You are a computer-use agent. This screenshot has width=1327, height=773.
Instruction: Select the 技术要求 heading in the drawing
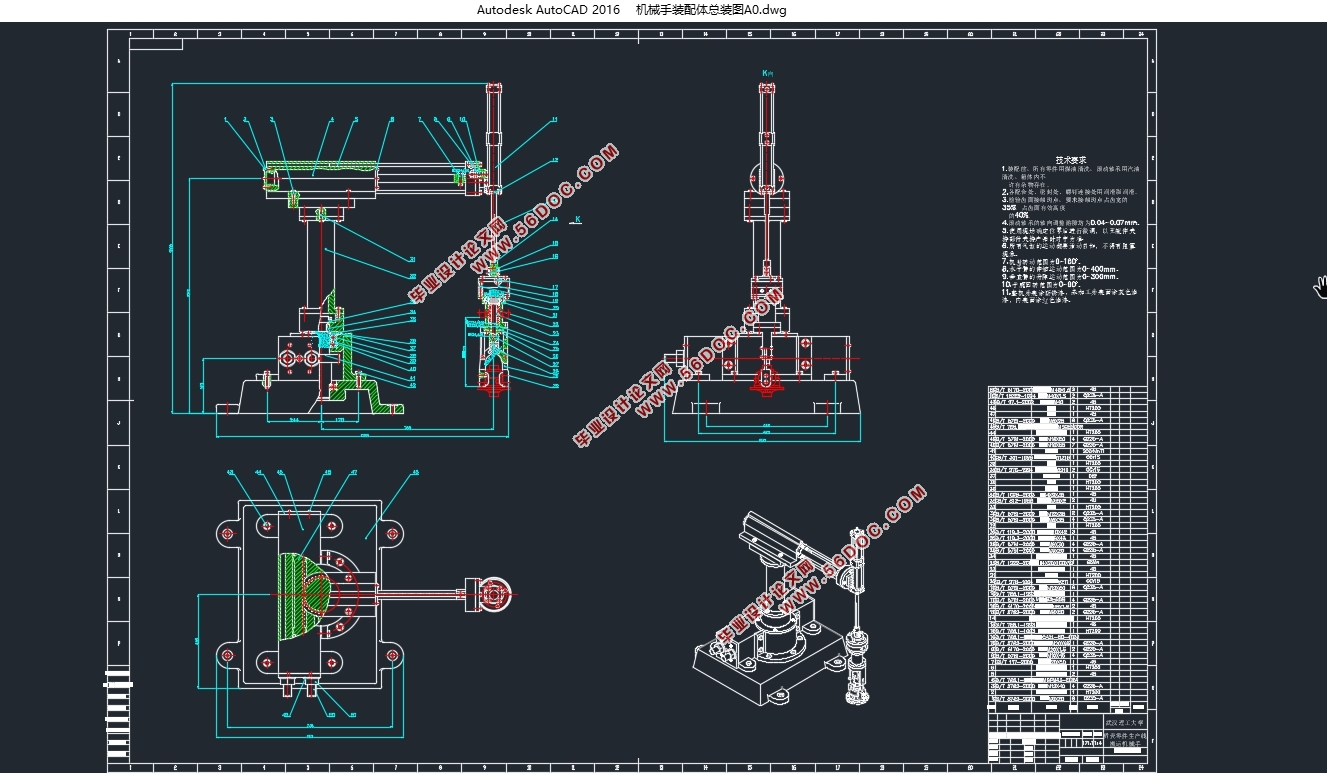pos(1073,160)
